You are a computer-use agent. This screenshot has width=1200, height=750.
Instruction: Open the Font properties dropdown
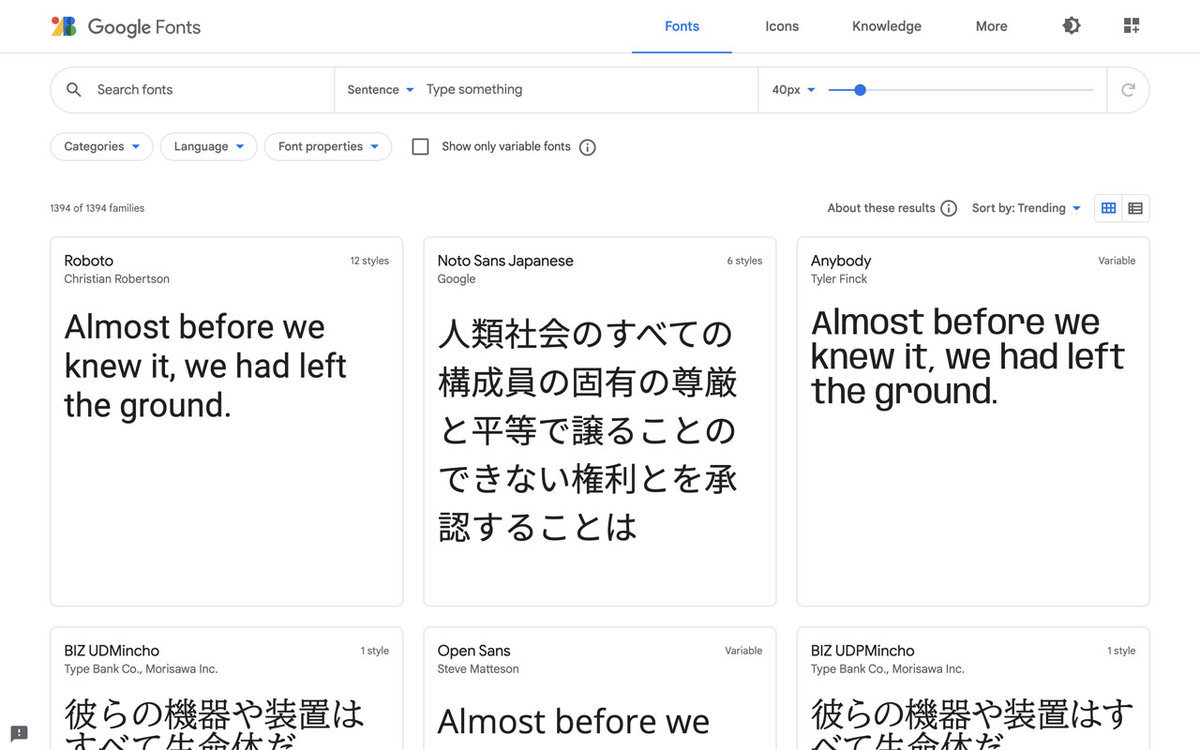point(328,147)
